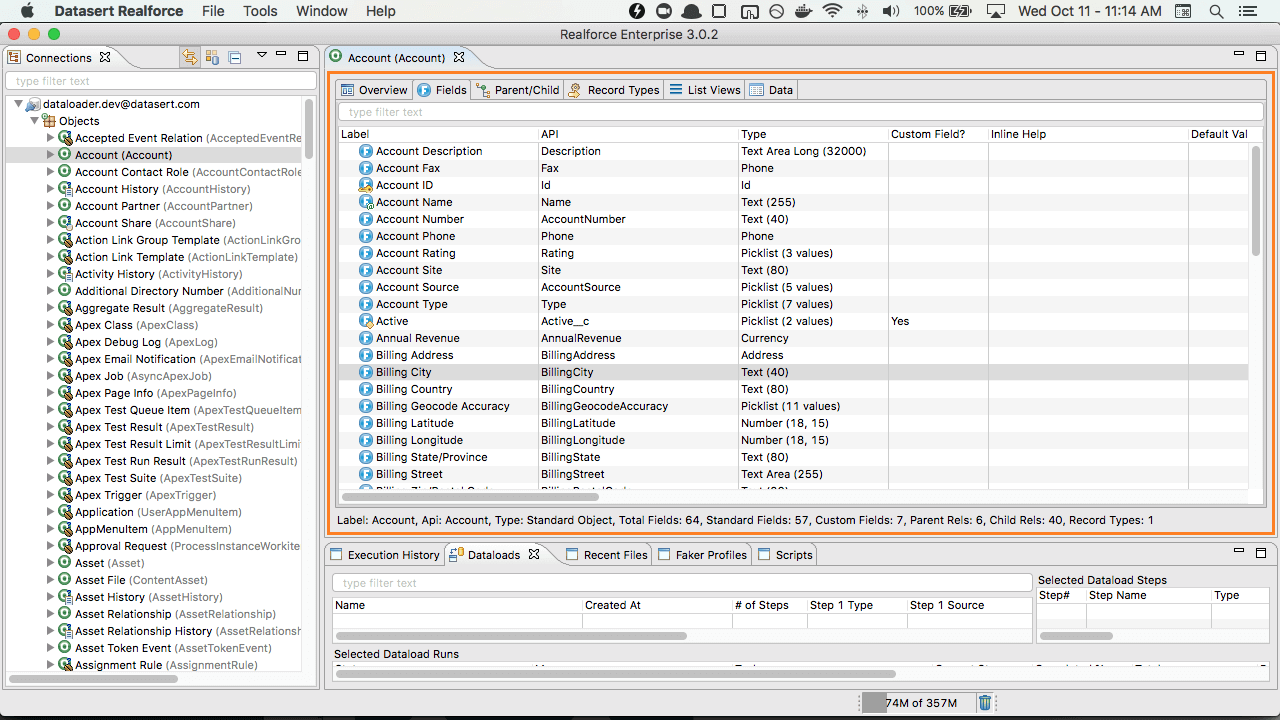Expand the Apex Class object node
This screenshot has height=720, width=1280.
click(x=50, y=325)
